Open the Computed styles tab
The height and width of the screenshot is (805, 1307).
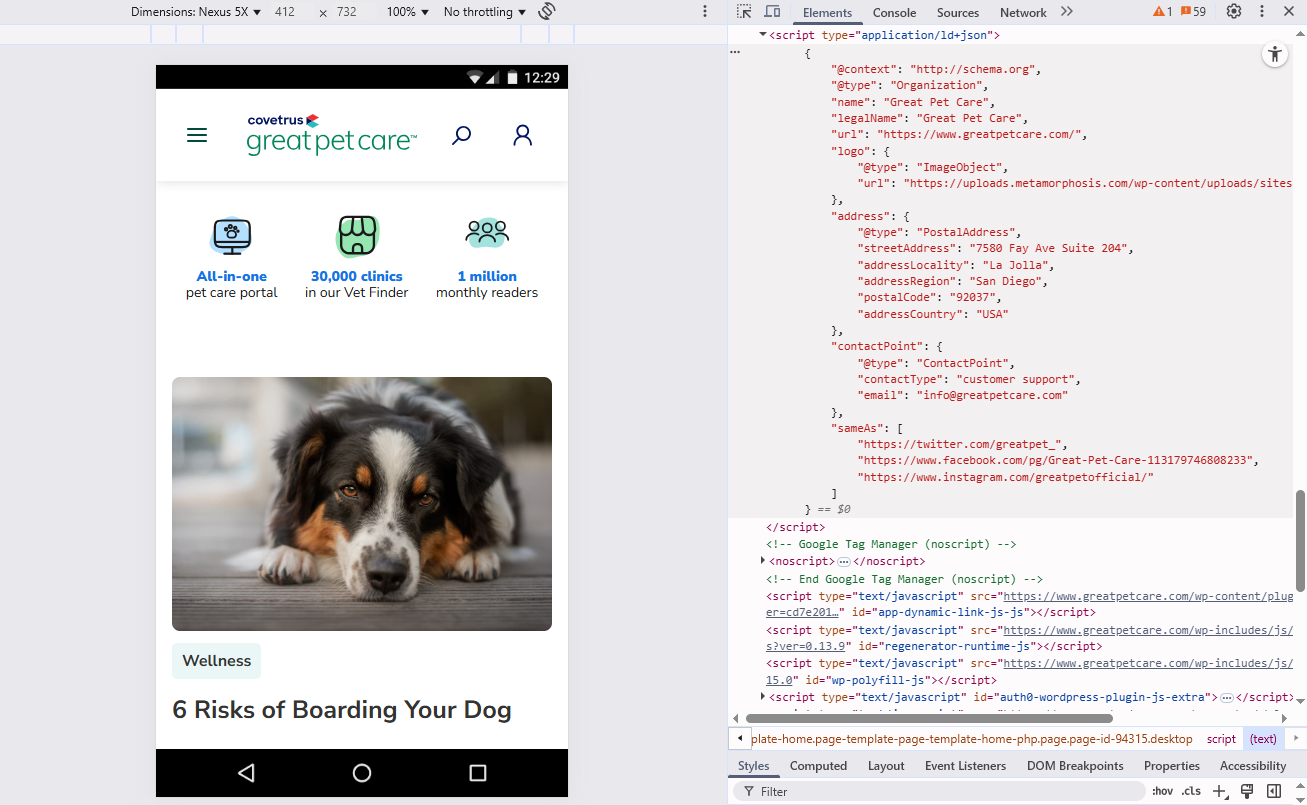pos(818,766)
